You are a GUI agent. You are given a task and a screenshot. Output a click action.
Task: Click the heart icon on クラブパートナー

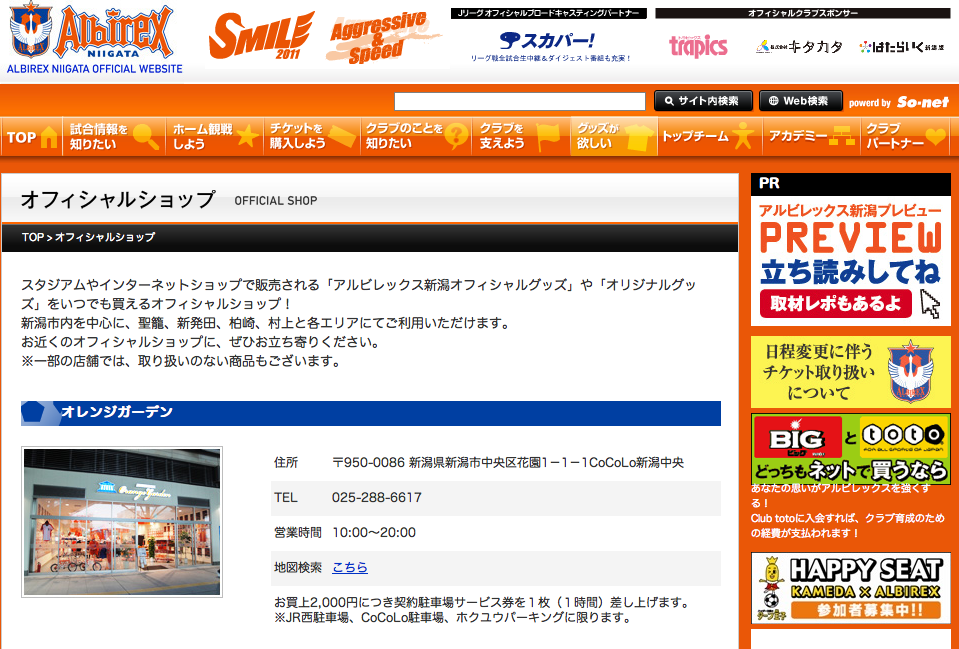pyautogui.click(x=935, y=136)
